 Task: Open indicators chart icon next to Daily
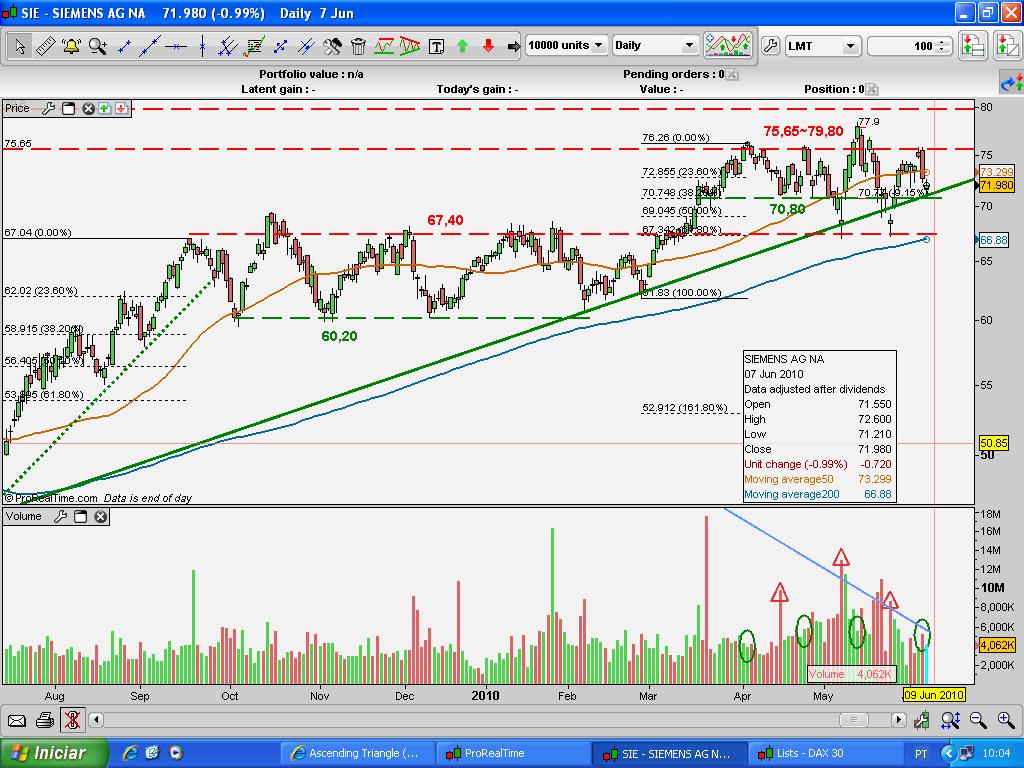[728, 45]
